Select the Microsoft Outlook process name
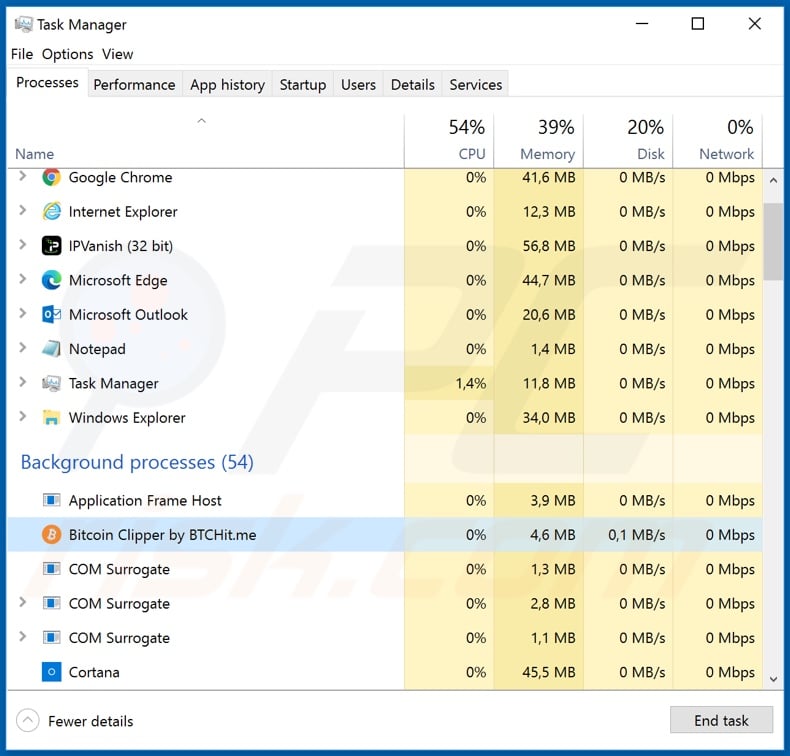This screenshot has width=790, height=756. pyautogui.click(x=128, y=314)
